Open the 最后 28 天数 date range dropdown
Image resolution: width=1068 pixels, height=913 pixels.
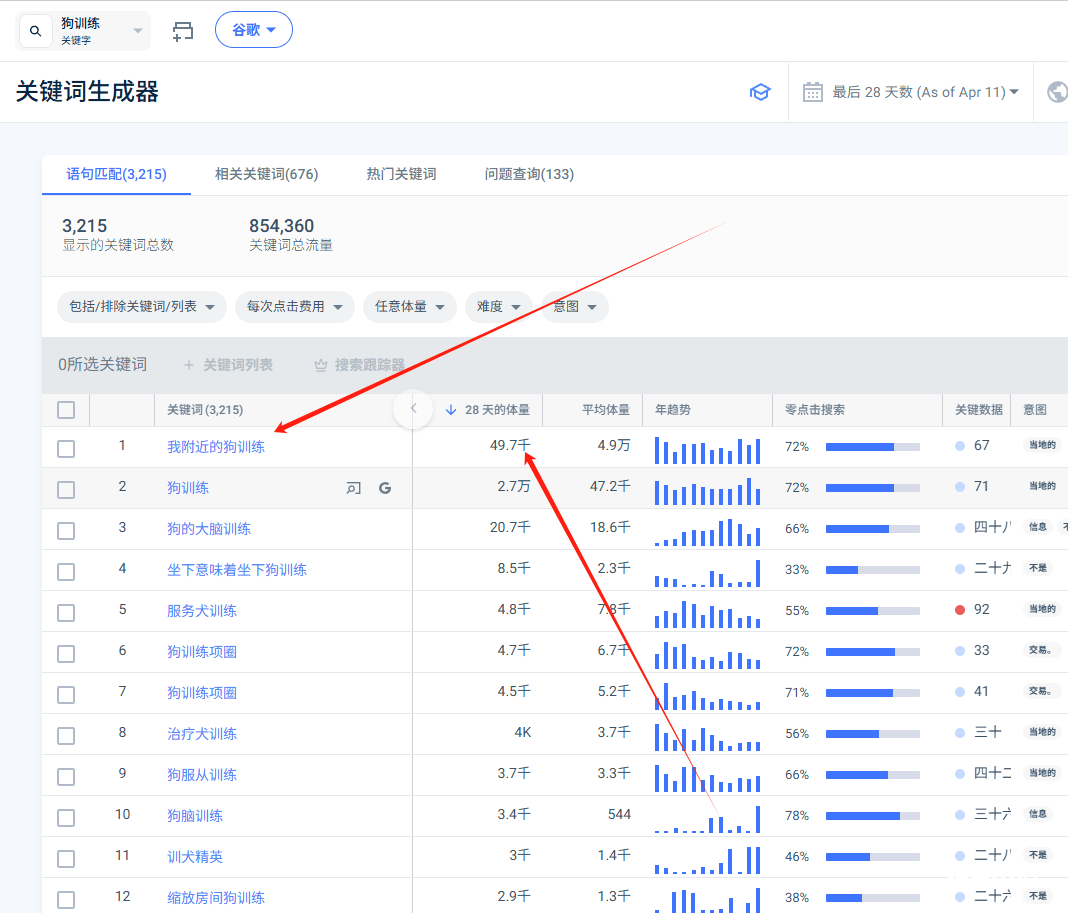tap(926, 92)
